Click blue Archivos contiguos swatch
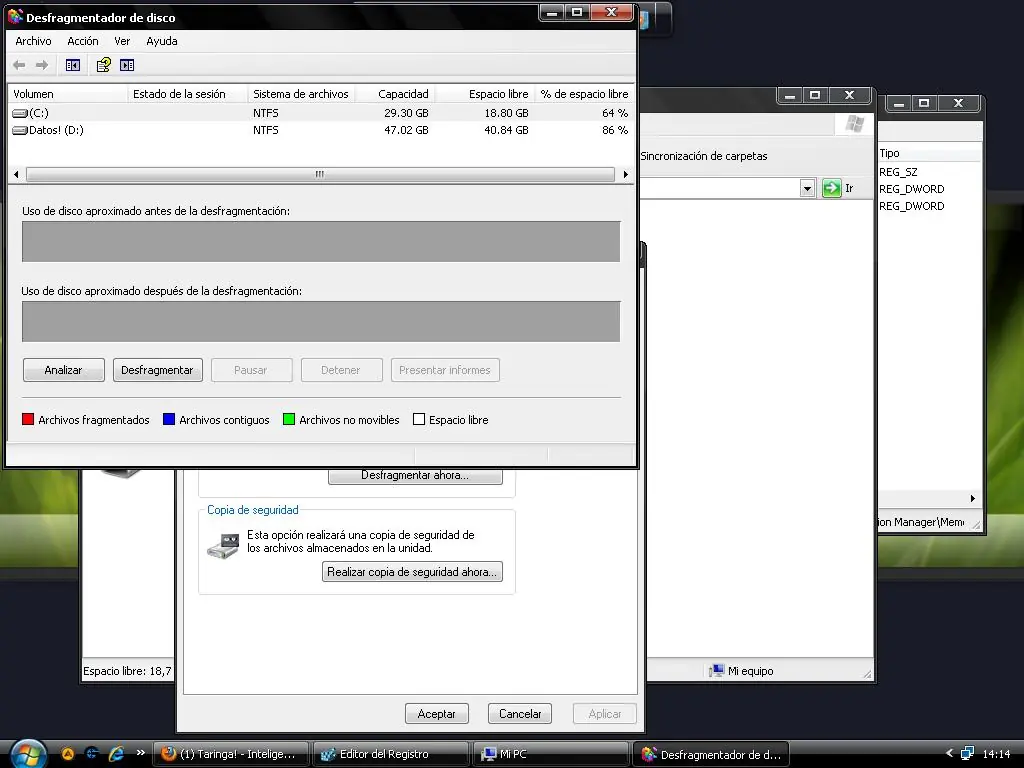Viewport: 1024px width, 768px height. pyautogui.click(x=169, y=419)
